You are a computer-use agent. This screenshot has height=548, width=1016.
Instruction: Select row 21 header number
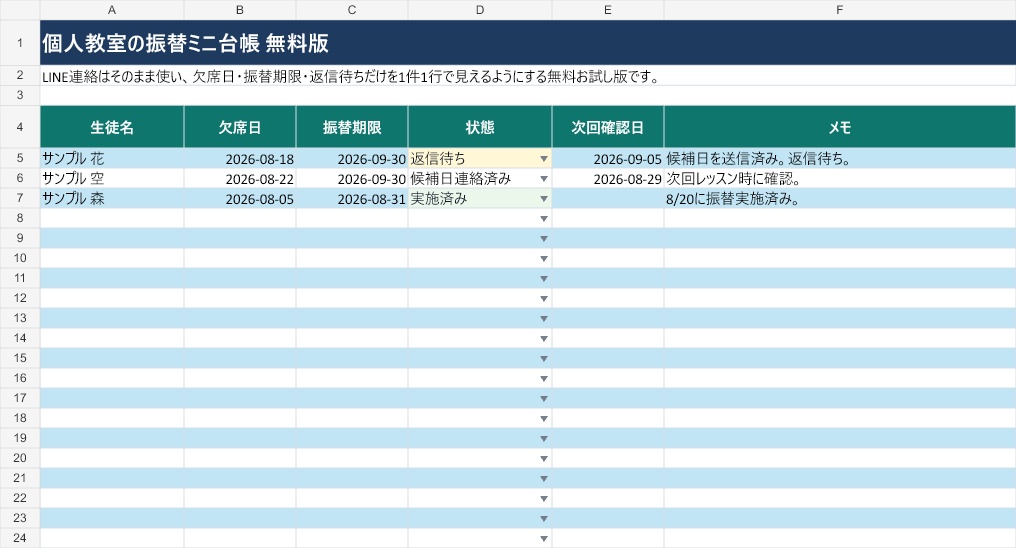tap(20, 478)
